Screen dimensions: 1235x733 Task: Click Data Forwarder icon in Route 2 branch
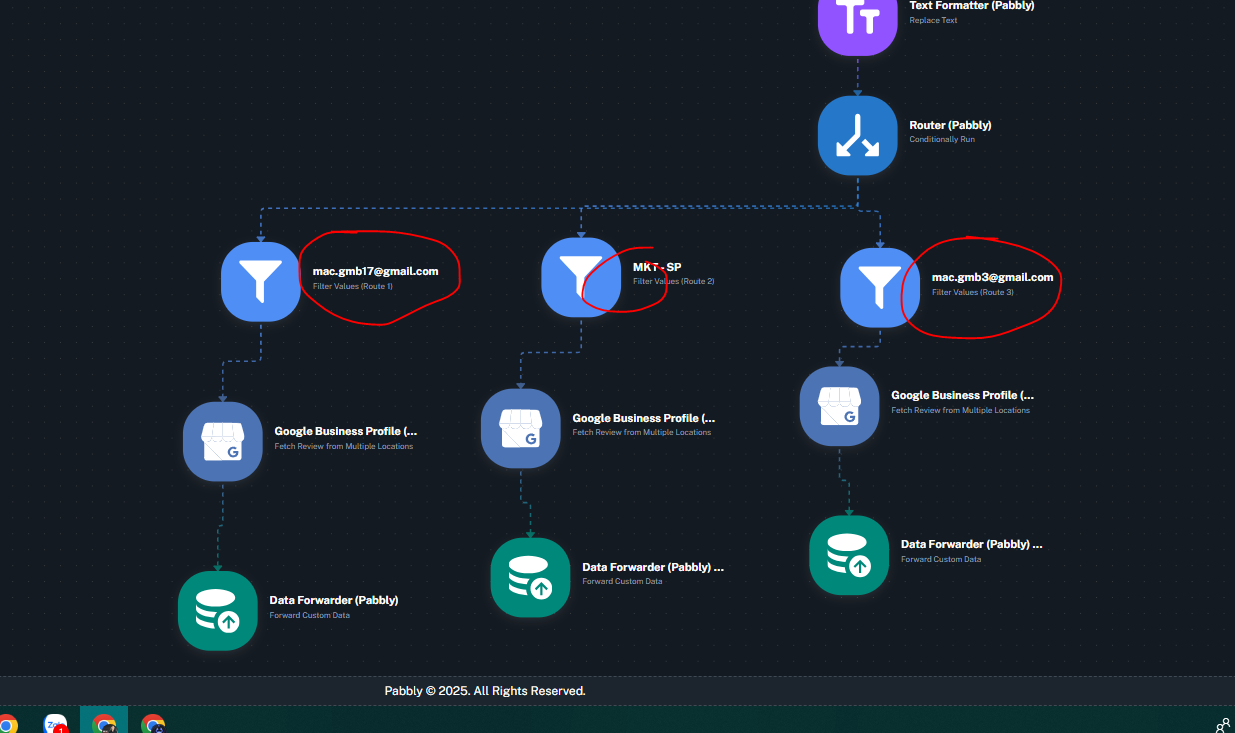point(530,577)
